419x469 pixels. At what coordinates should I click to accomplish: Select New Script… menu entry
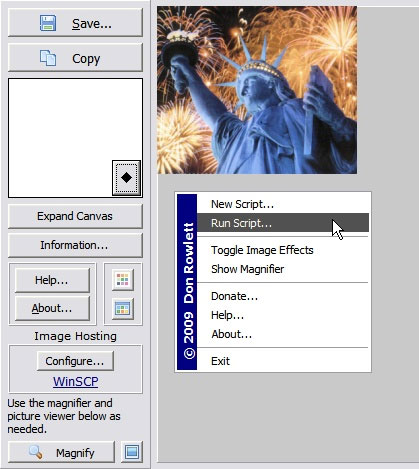[x=242, y=204]
